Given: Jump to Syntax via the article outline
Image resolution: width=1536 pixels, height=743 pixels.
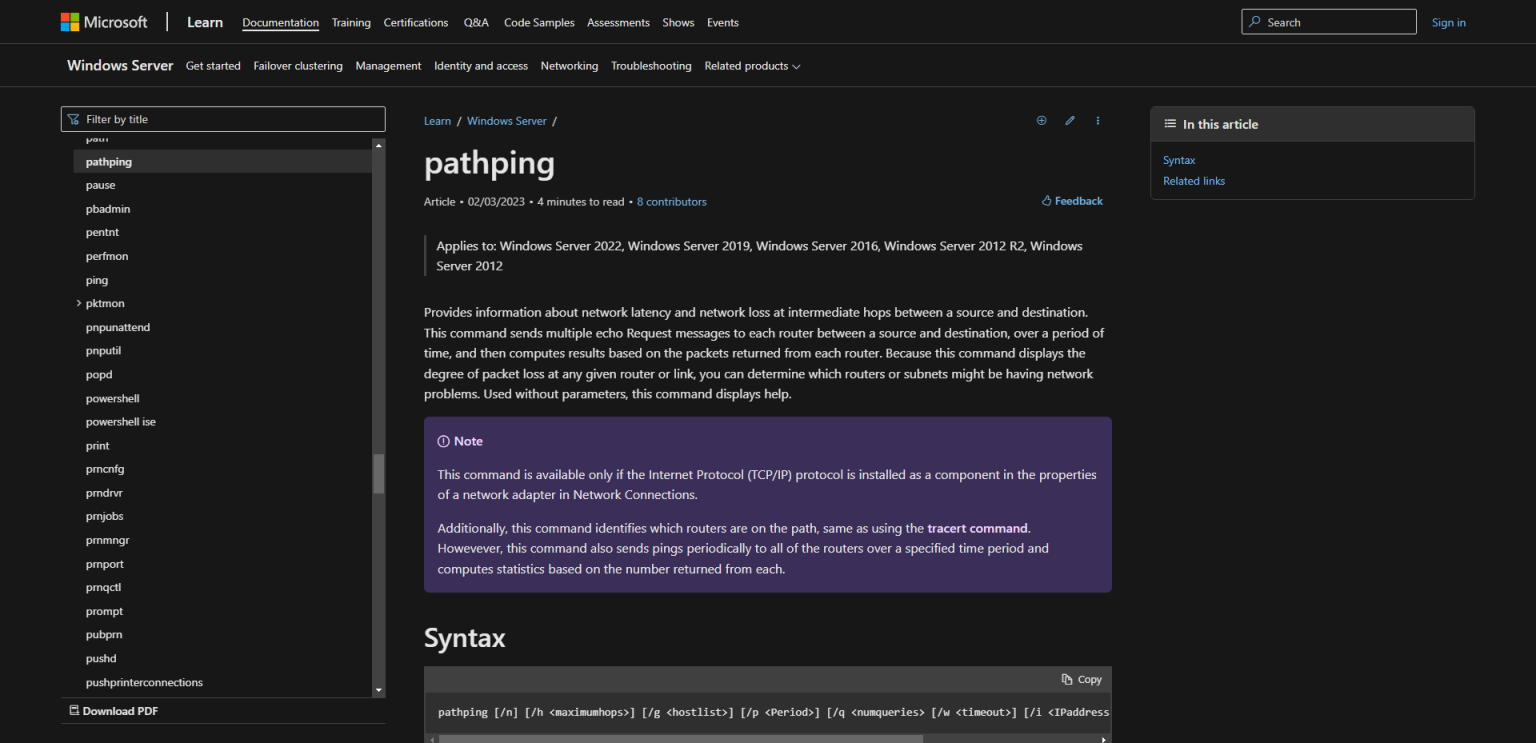Looking at the screenshot, I should tap(1179, 159).
